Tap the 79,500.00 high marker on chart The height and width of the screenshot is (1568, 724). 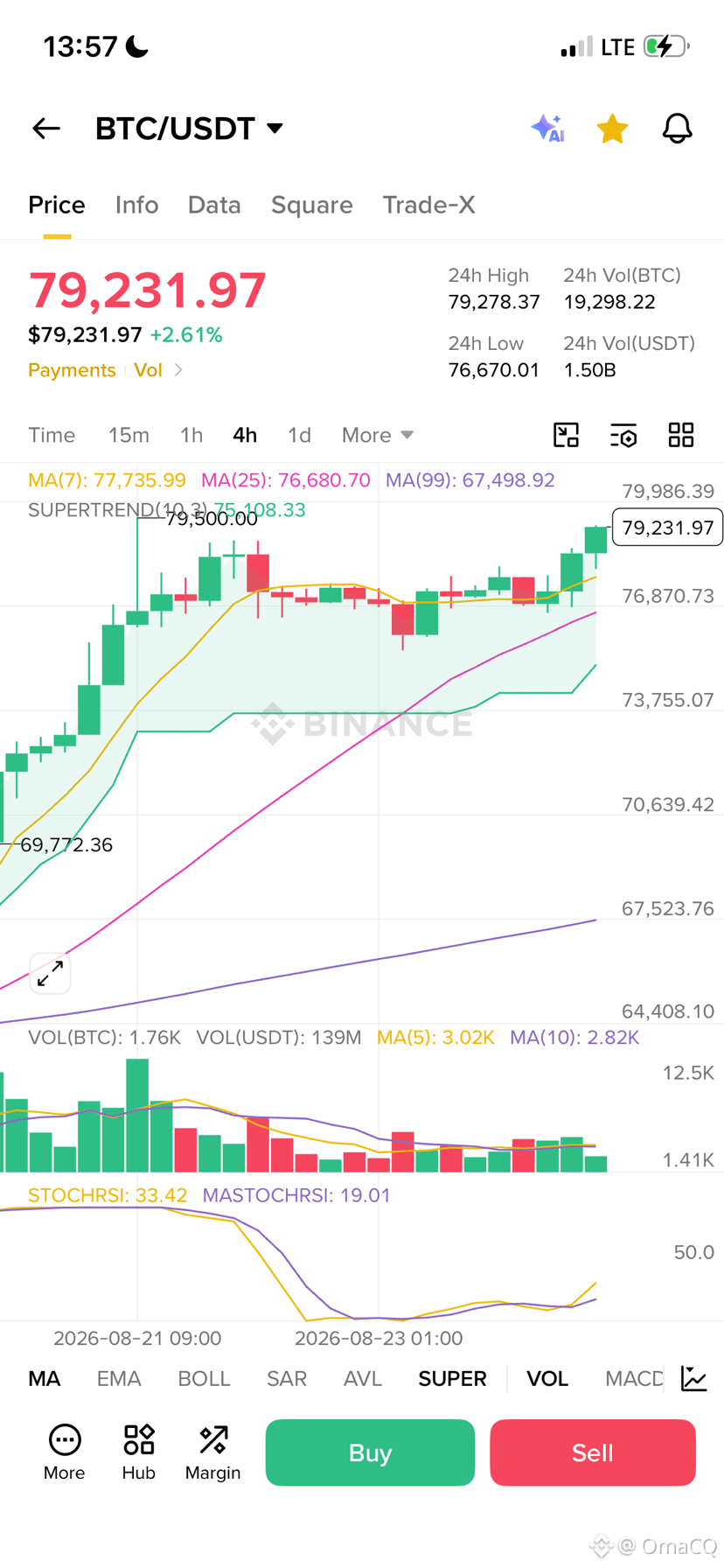click(x=212, y=519)
